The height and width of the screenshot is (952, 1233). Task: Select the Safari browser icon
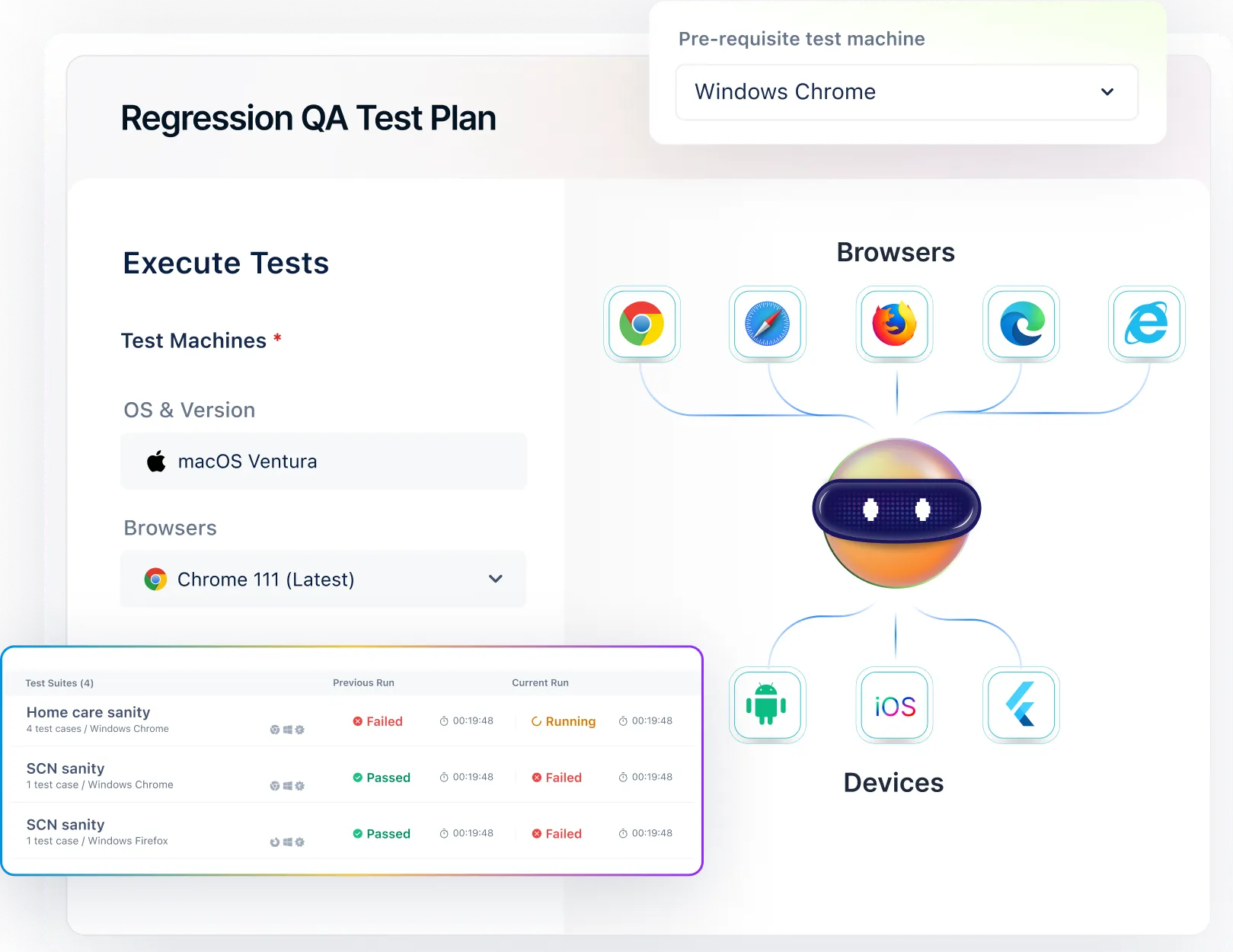click(767, 324)
